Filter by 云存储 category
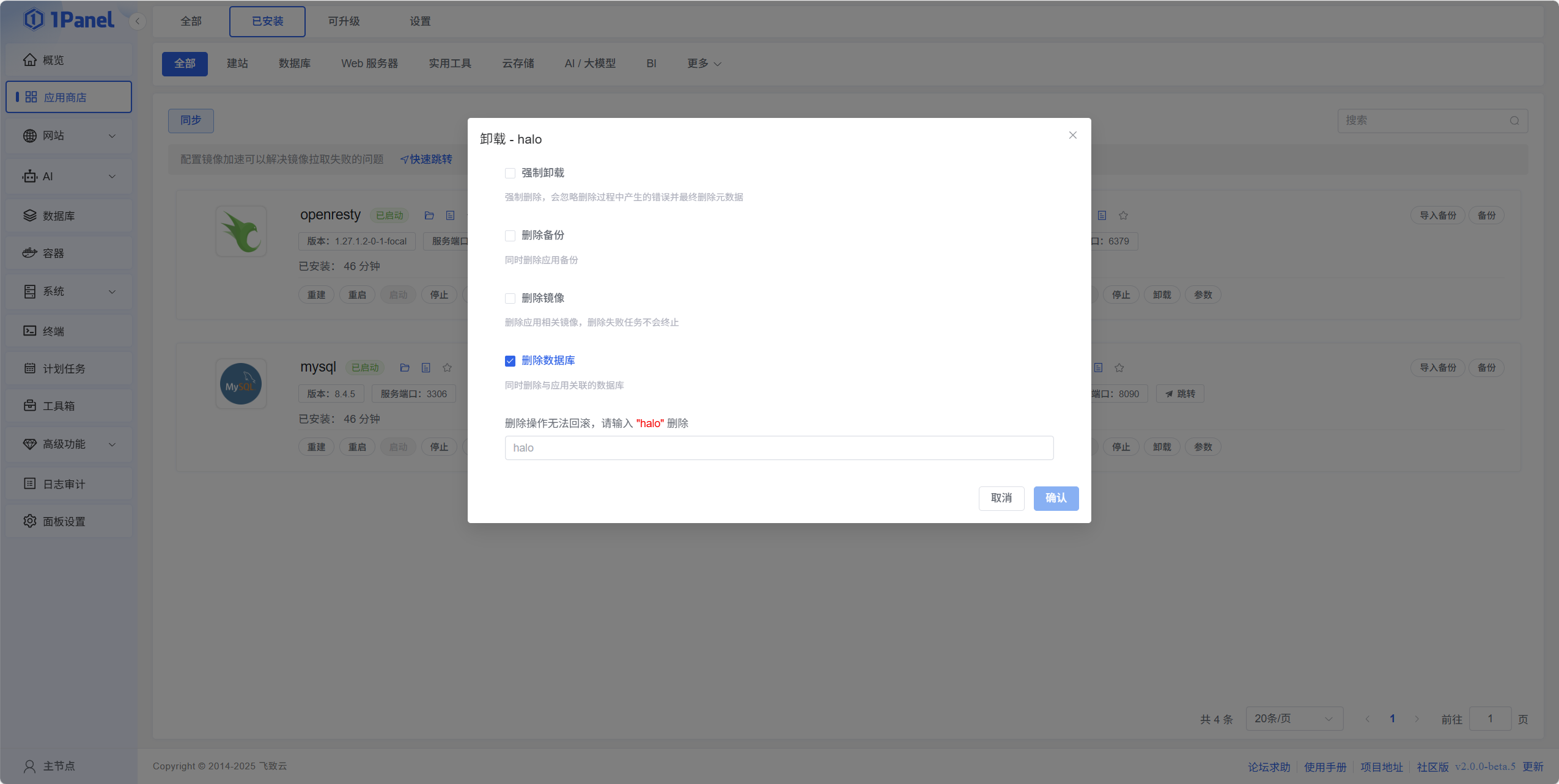1559x784 pixels. point(518,64)
